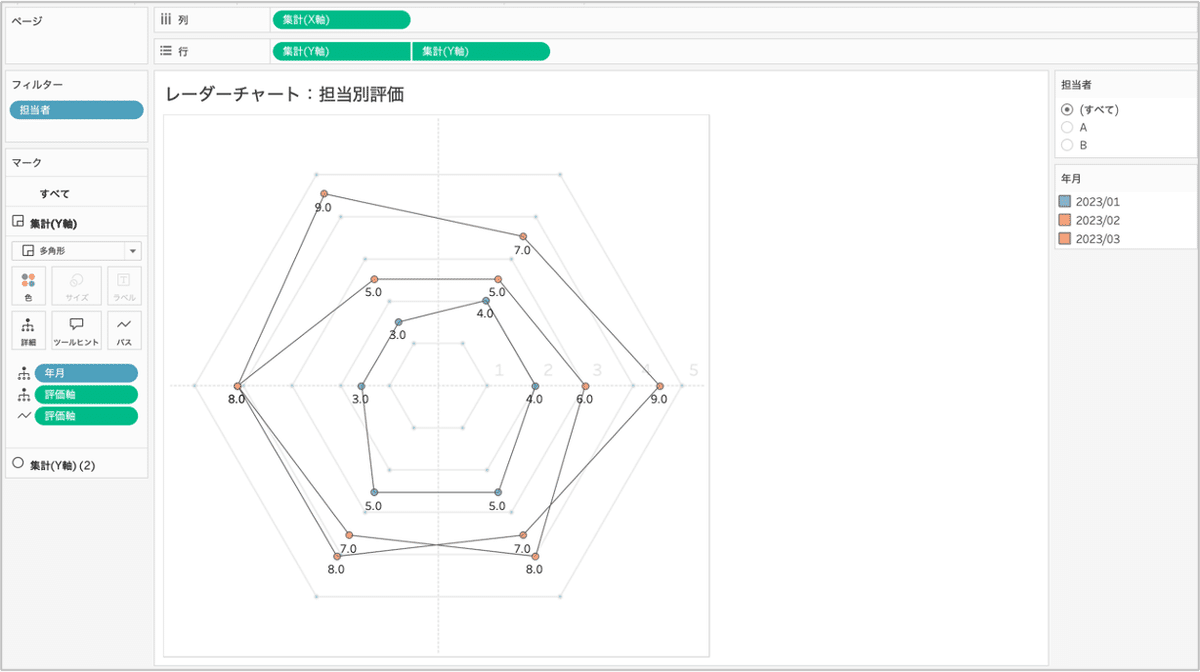
Task: Click the chart title レーダーチャート：担当別評価
Action: [x=283, y=94]
